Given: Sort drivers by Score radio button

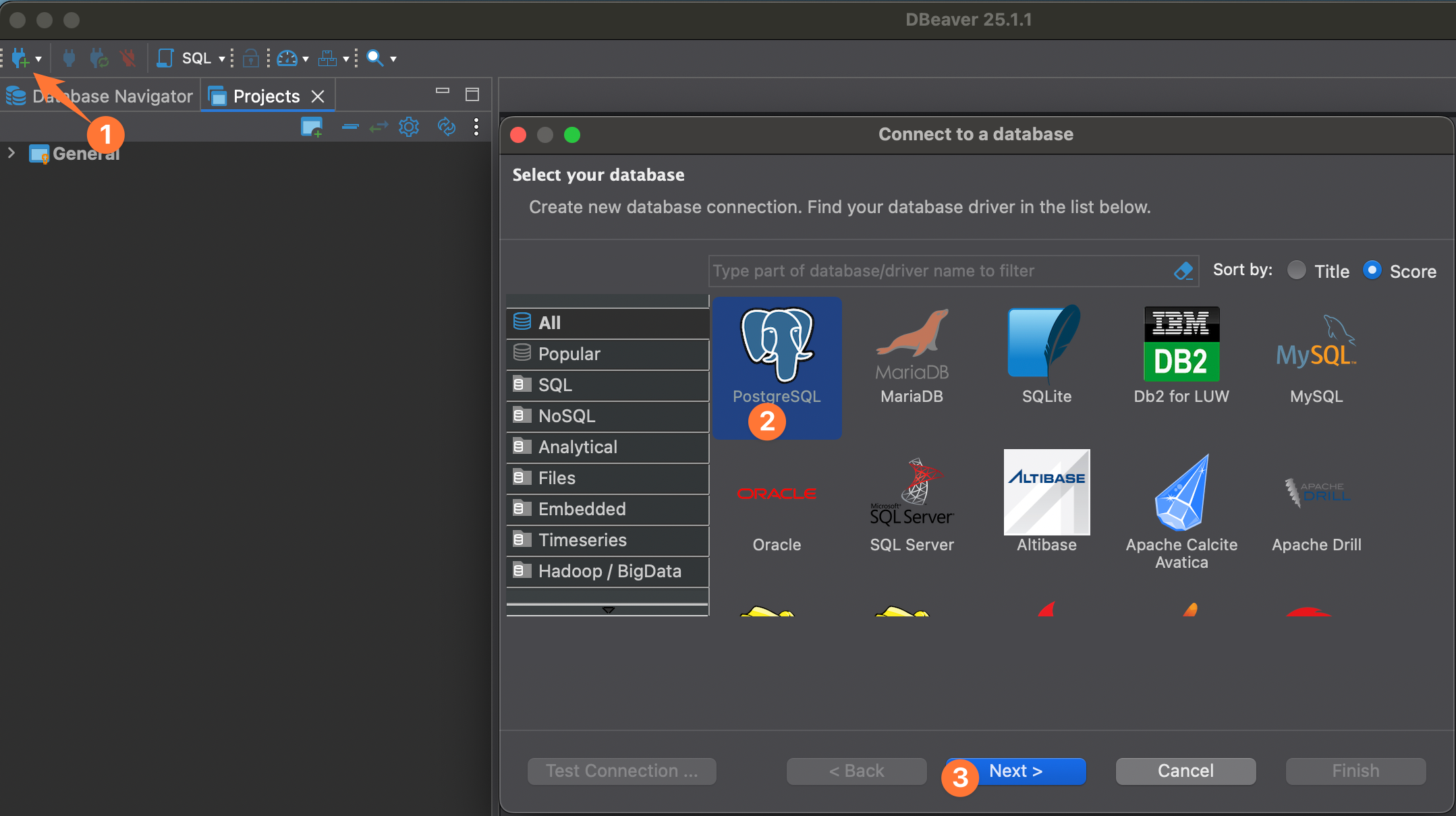Looking at the screenshot, I should click(x=1372, y=270).
